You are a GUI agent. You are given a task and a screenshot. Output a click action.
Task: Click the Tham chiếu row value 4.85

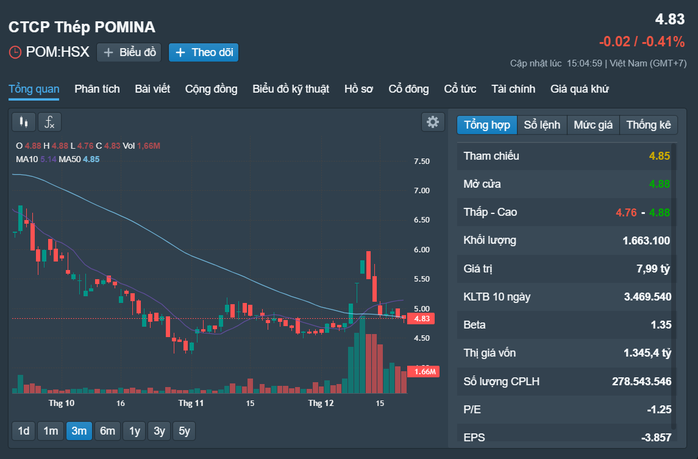[x=659, y=156]
